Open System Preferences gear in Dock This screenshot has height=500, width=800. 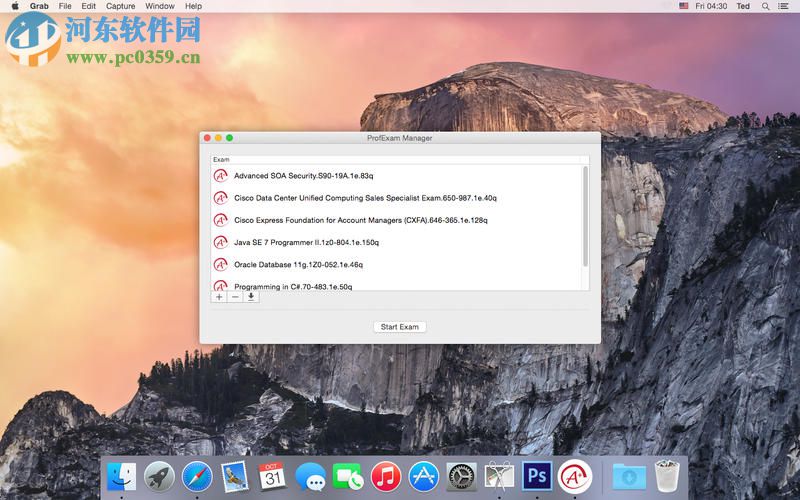(461, 477)
